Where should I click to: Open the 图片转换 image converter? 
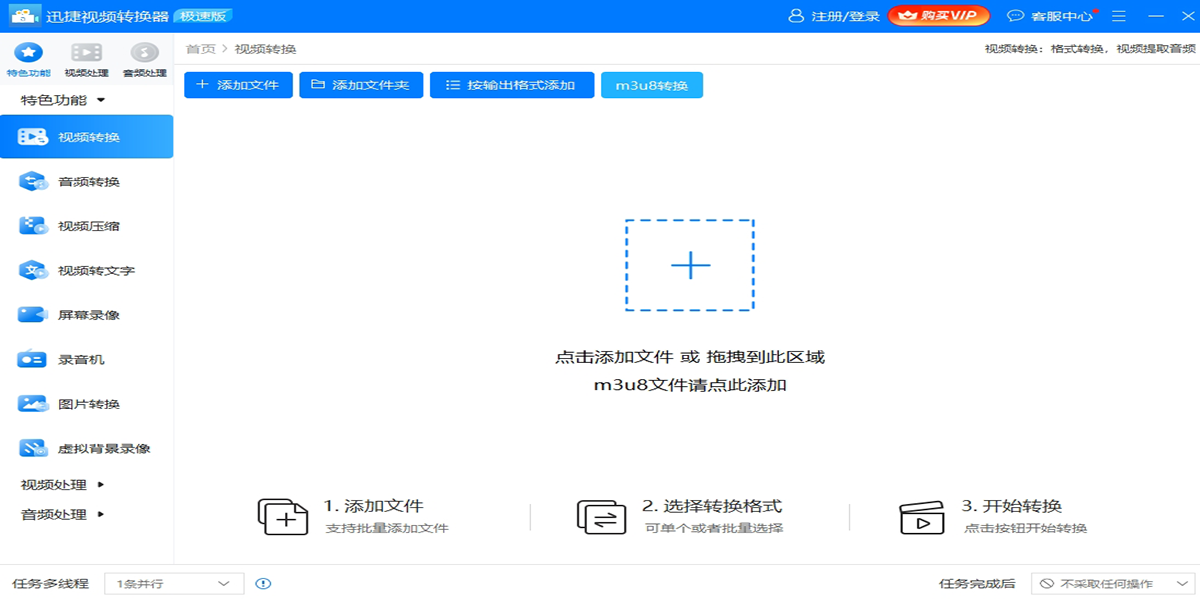(87, 404)
